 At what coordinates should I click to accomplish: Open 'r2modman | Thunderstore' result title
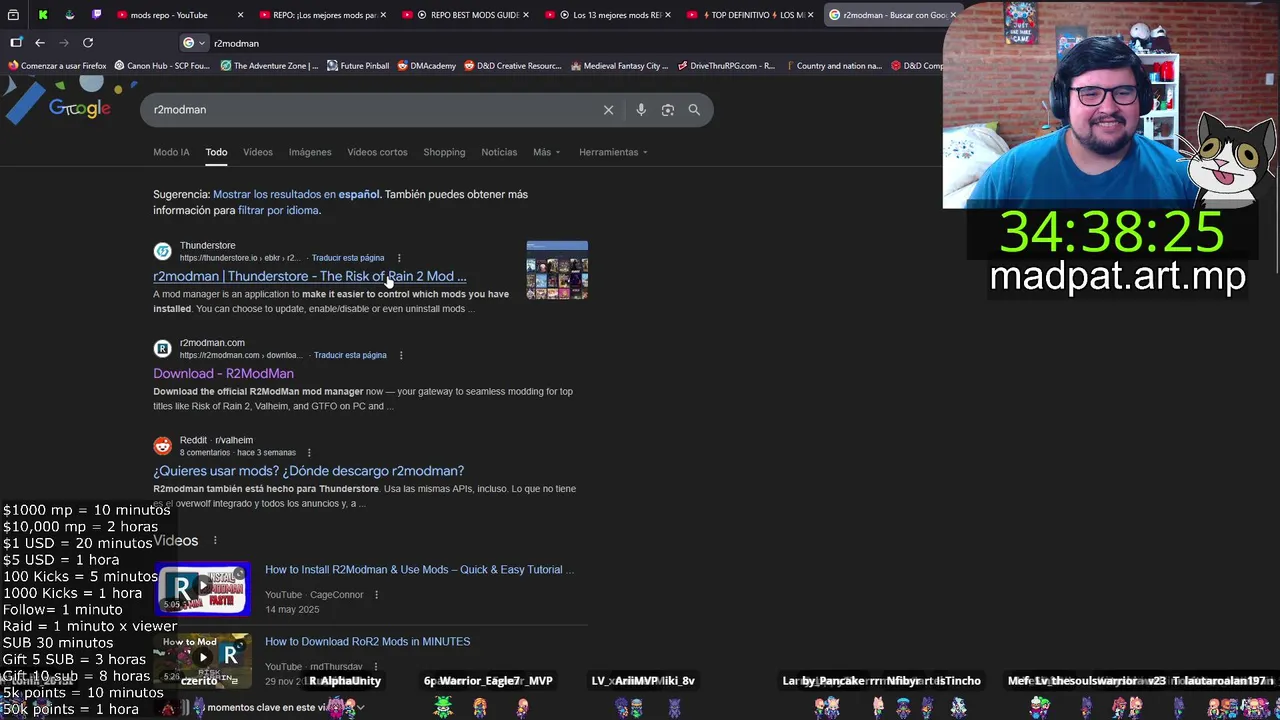point(310,276)
